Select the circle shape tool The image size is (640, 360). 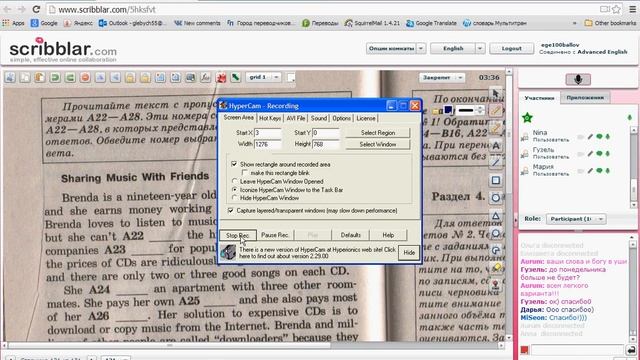(496, 198)
